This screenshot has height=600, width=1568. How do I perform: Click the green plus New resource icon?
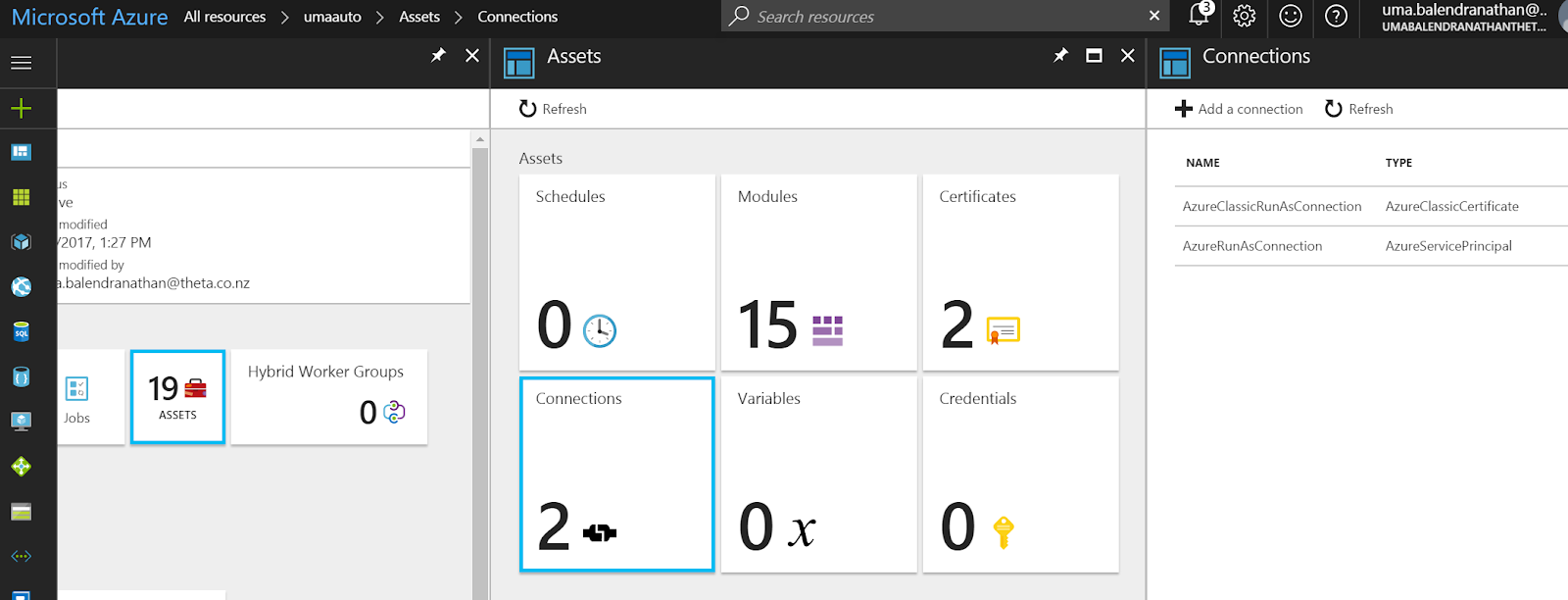pyautogui.click(x=21, y=108)
